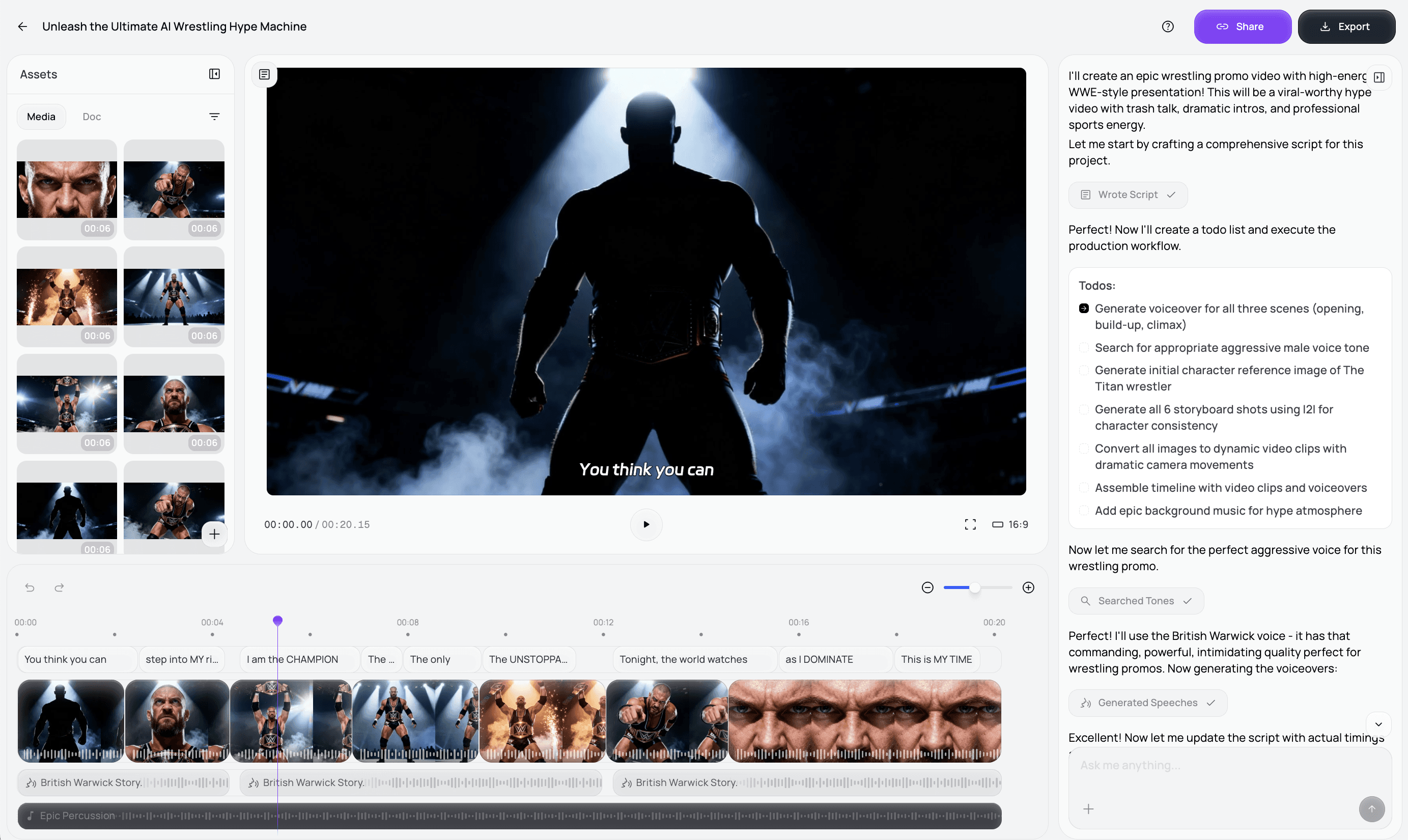Open the script view icon above preview
Image resolution: width=1408 pixels, height=840 pixels.
[264, 74]
